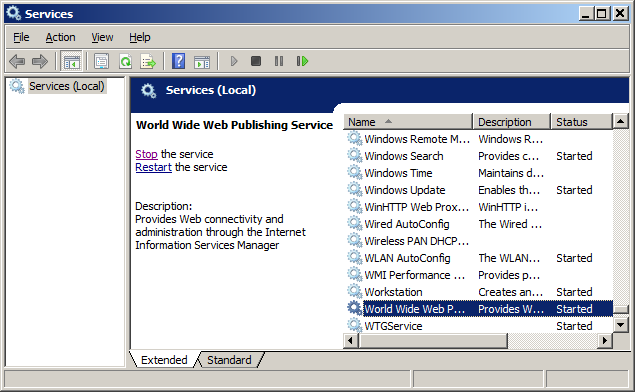Select the WinHTTP Web Prox... service name
The image size is (635, 392).
417,207
